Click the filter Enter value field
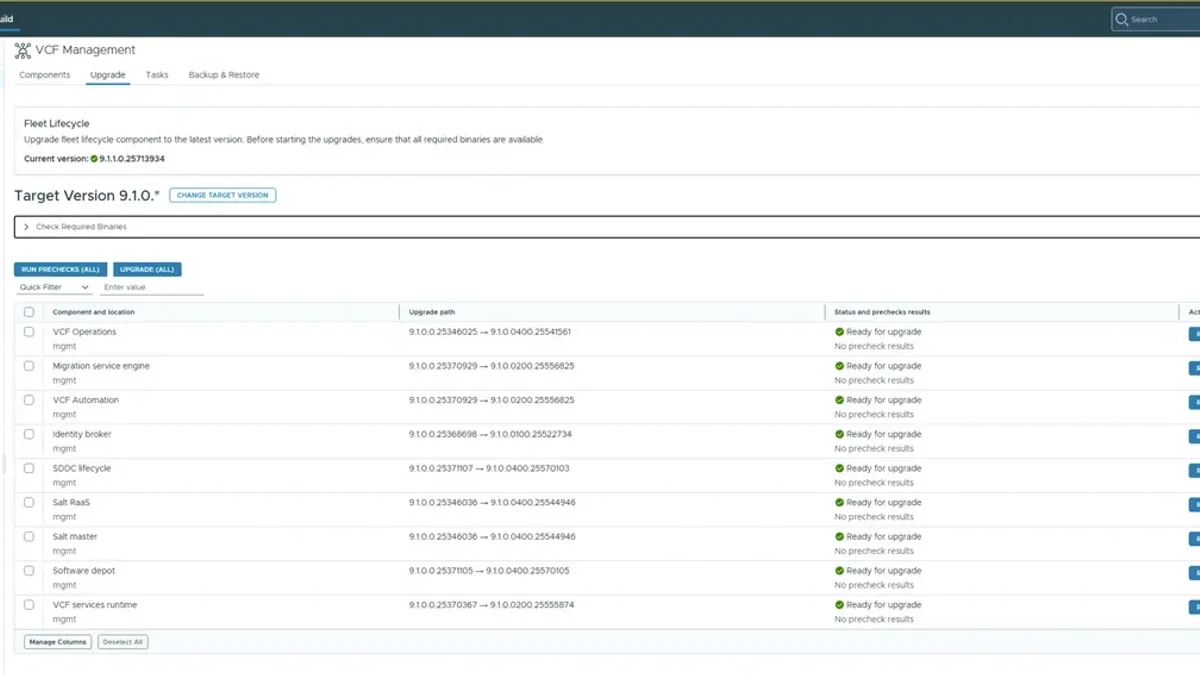This screenshot has height=675, width=1200. pos(152,287)
